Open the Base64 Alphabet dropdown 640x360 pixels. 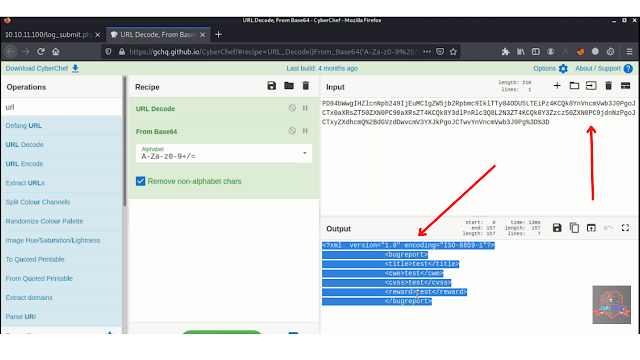coord(224,153)
